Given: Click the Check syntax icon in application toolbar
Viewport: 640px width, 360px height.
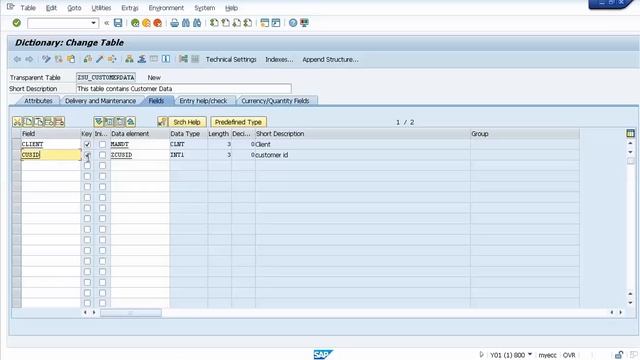Looking at the screenshot, I should point(88,59).
